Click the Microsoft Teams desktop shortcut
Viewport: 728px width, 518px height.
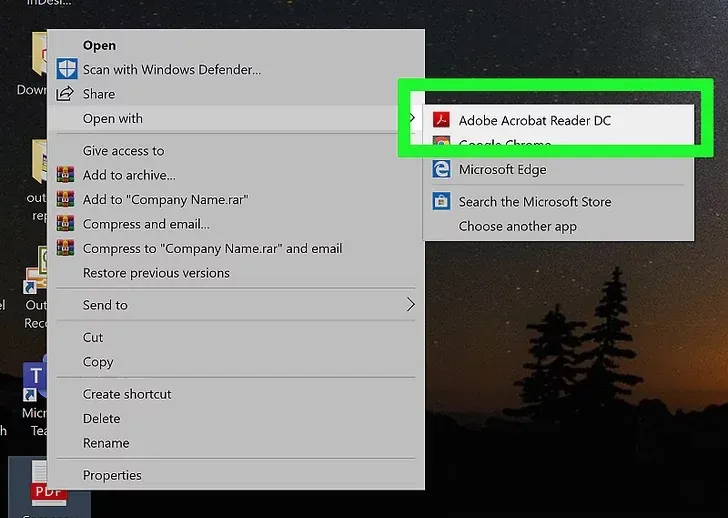pos(34,395)
